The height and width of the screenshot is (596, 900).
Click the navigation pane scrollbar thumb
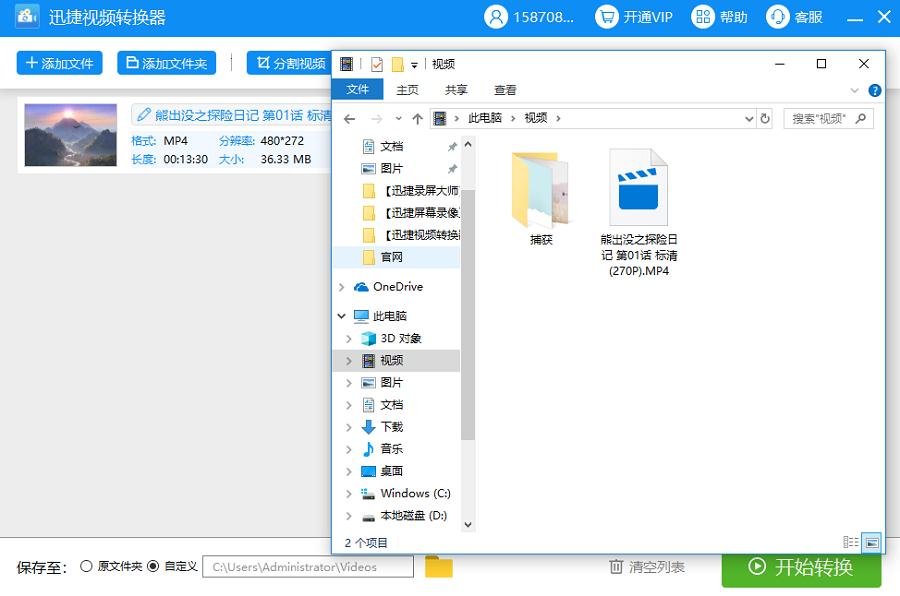tap(468, 315)
